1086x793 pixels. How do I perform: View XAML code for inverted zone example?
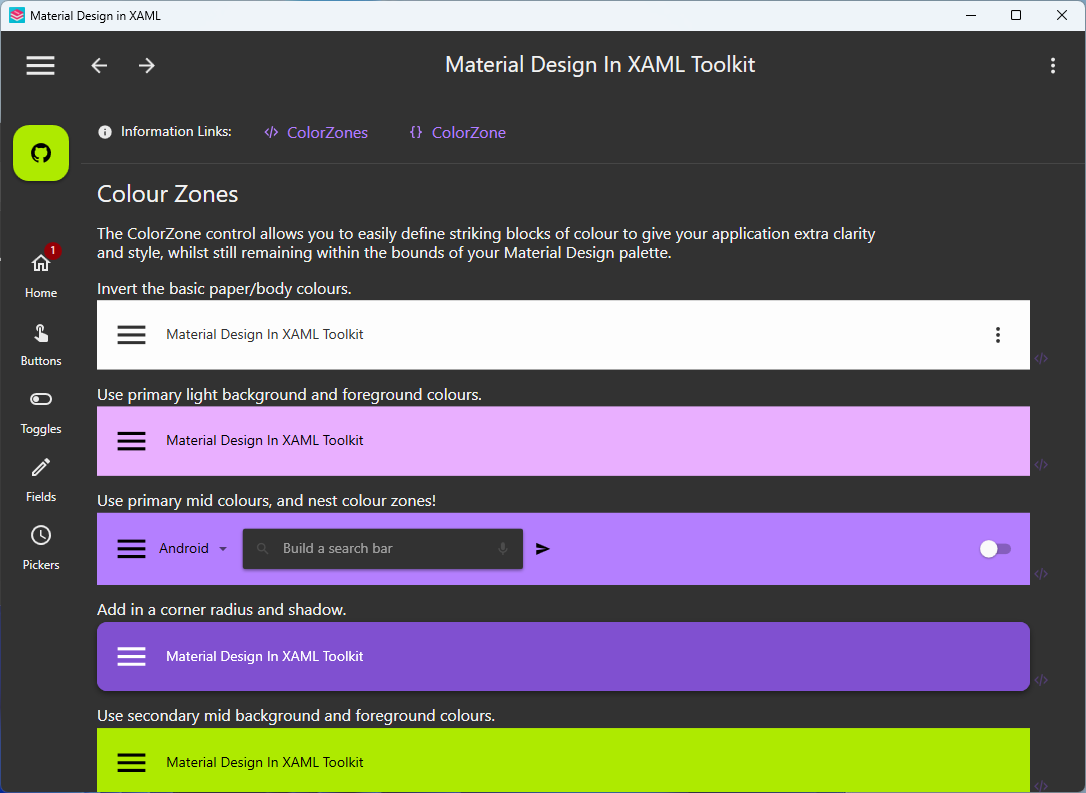point(1041,359)
